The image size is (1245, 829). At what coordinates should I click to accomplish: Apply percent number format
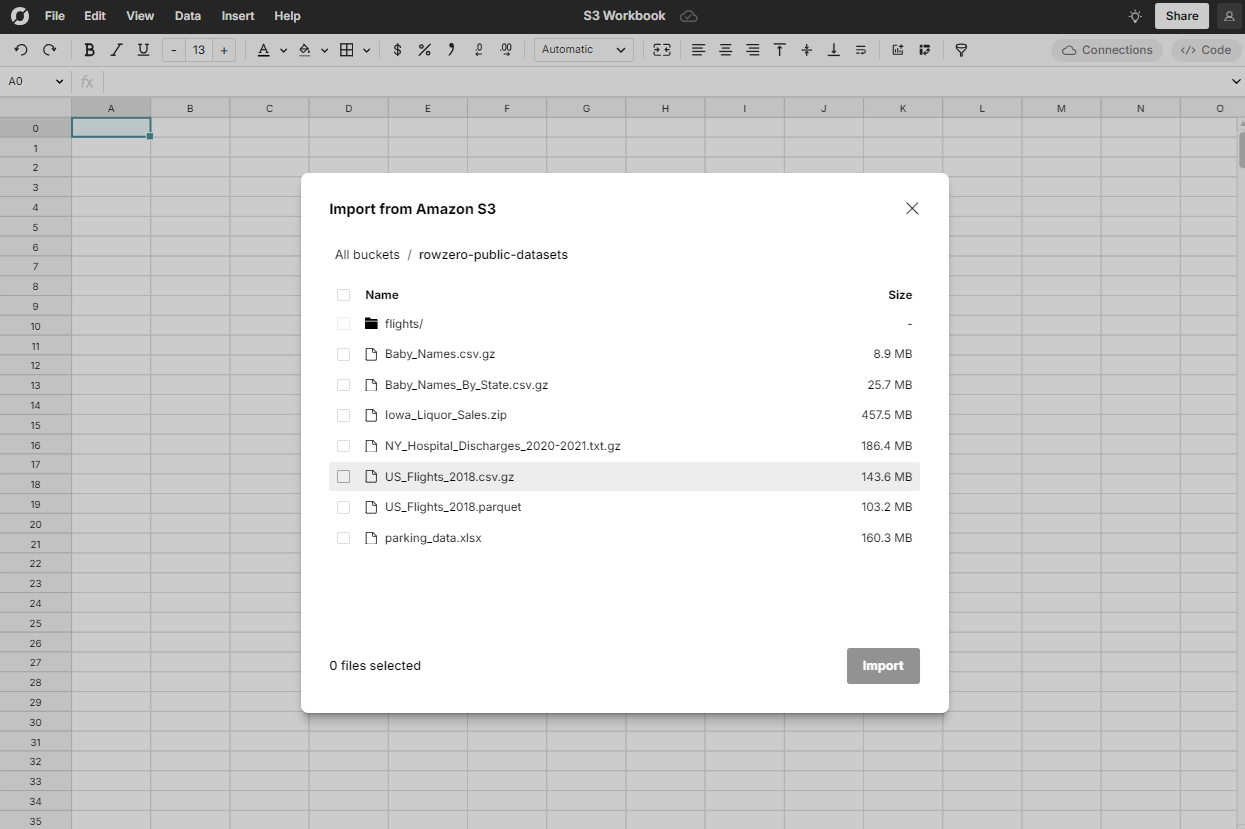(x=424, y=50)
